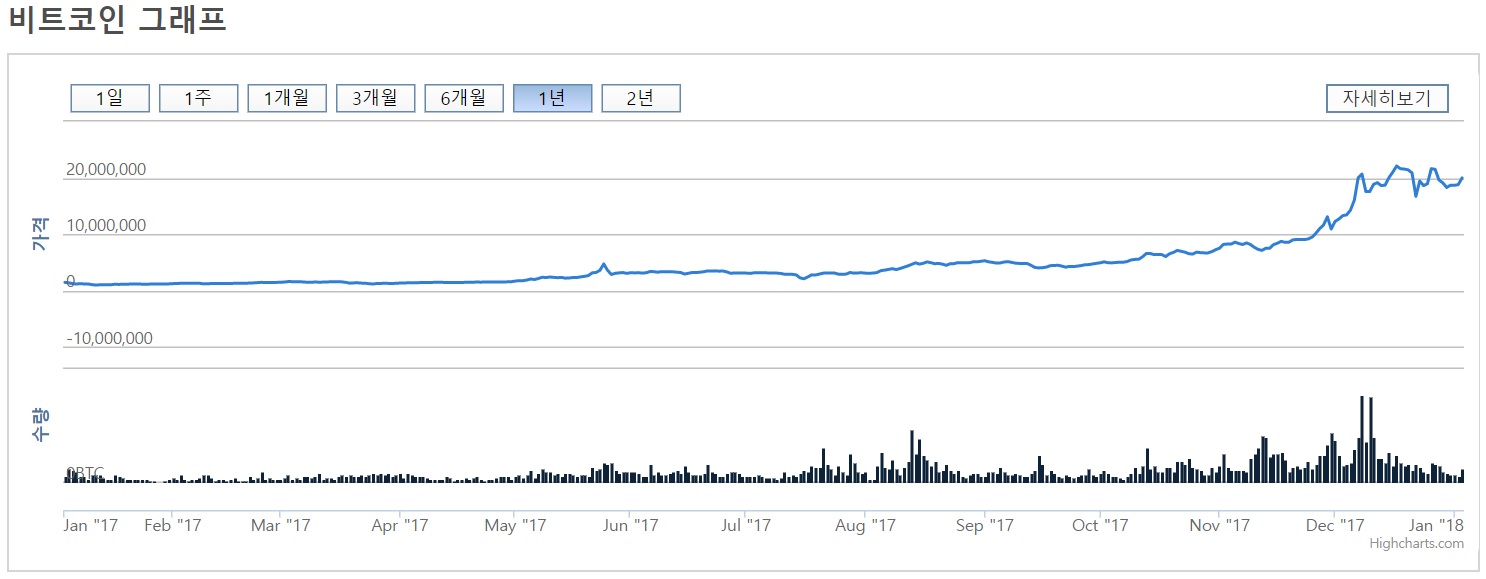Screen dimensions: 1486x579
Task: Click the Jul "17 date label
Action: (746, 524)
